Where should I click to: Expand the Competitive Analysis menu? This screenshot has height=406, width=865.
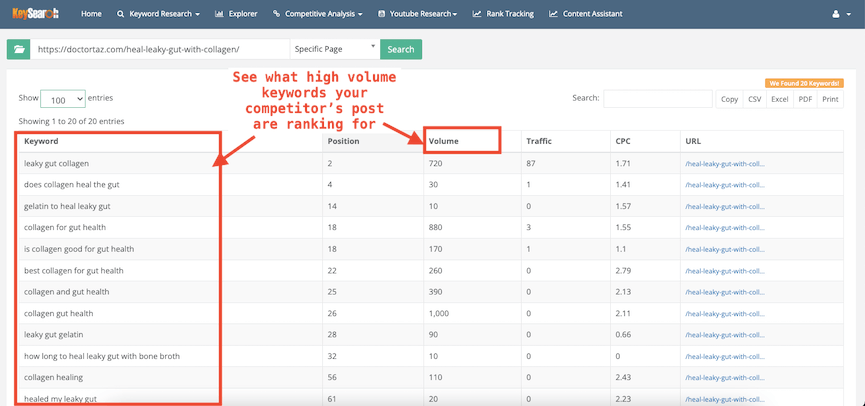pos(318,14)
